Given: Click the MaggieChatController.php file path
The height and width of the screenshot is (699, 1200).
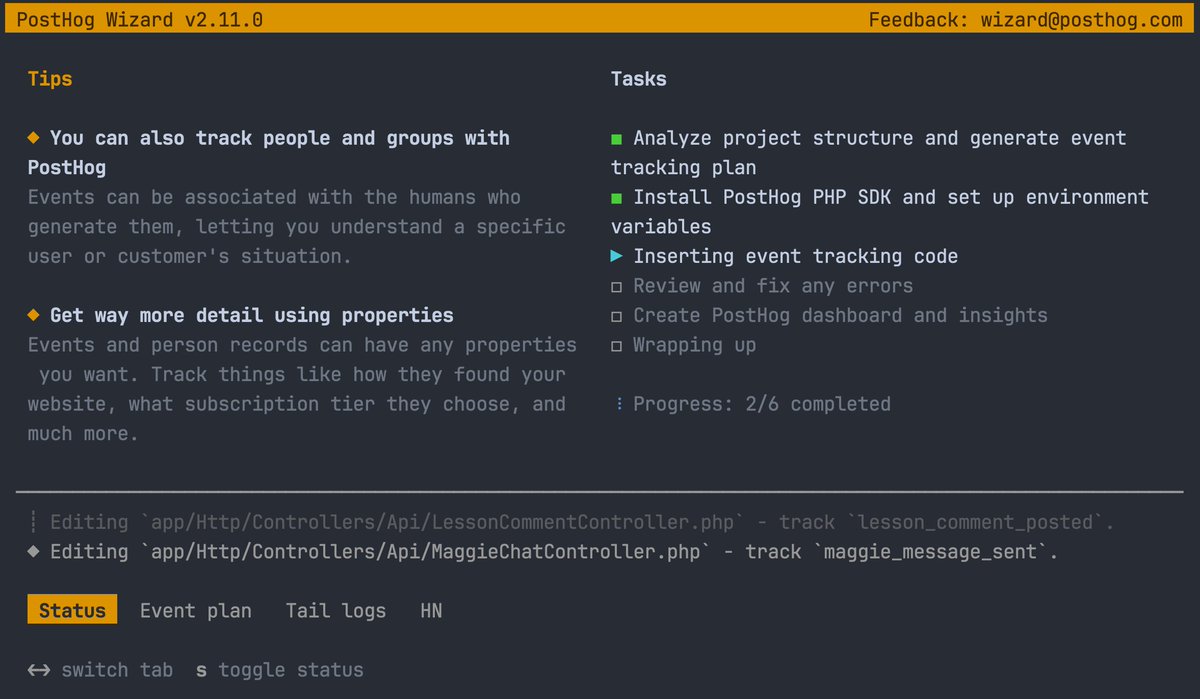Looking at the screenshot, I should (426, 551).
